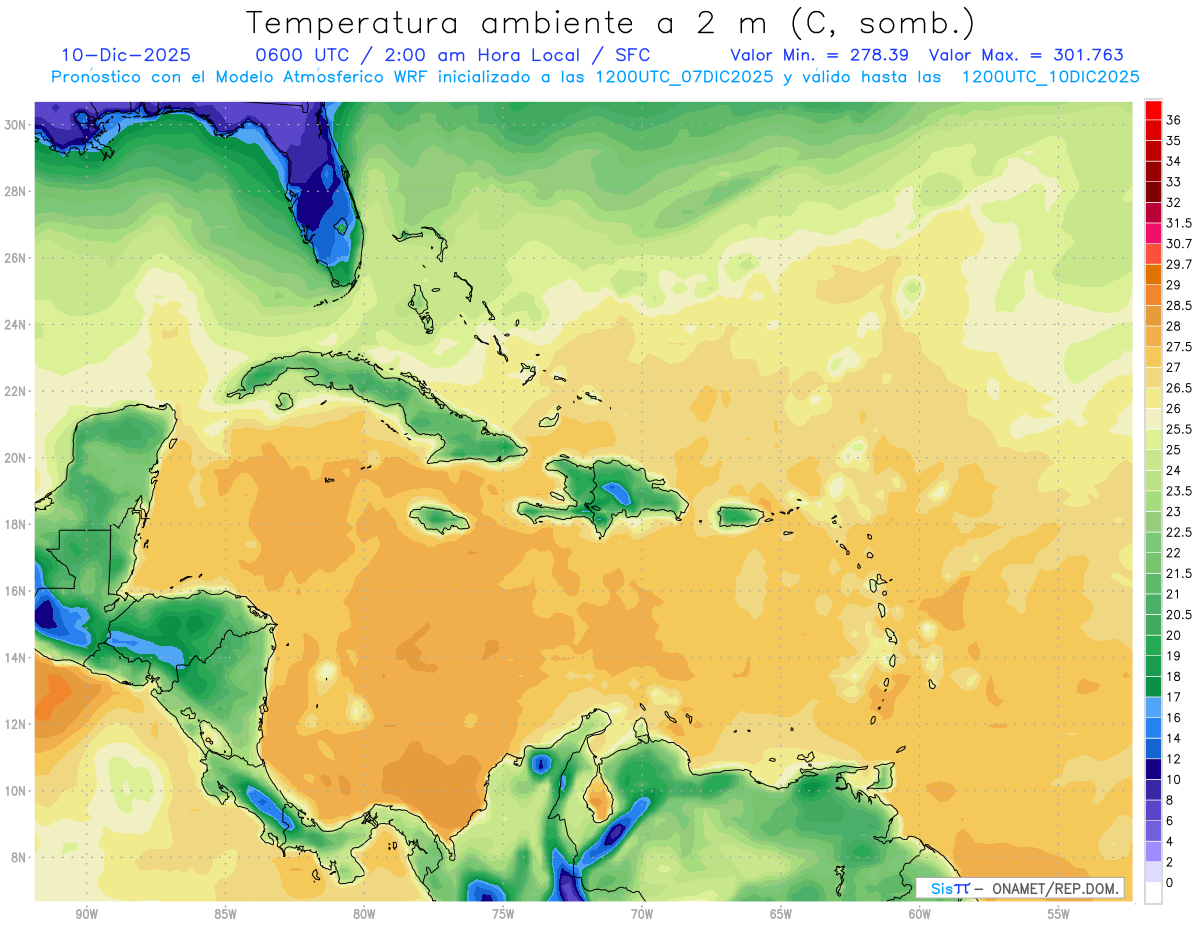Click the legend value '2'
Image resolution: width=1200 pixels, height=927 pixels.
1170,862
